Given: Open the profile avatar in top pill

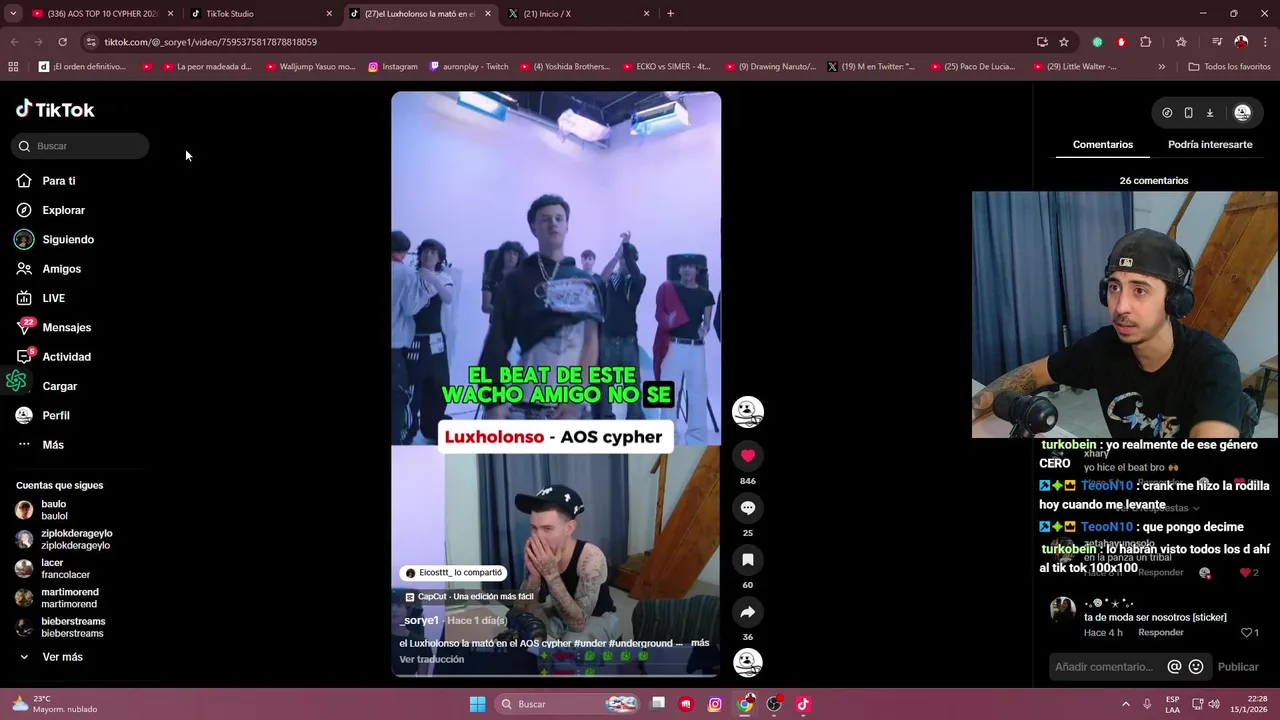Looking at the screenshot, I should coord(1242,113).
